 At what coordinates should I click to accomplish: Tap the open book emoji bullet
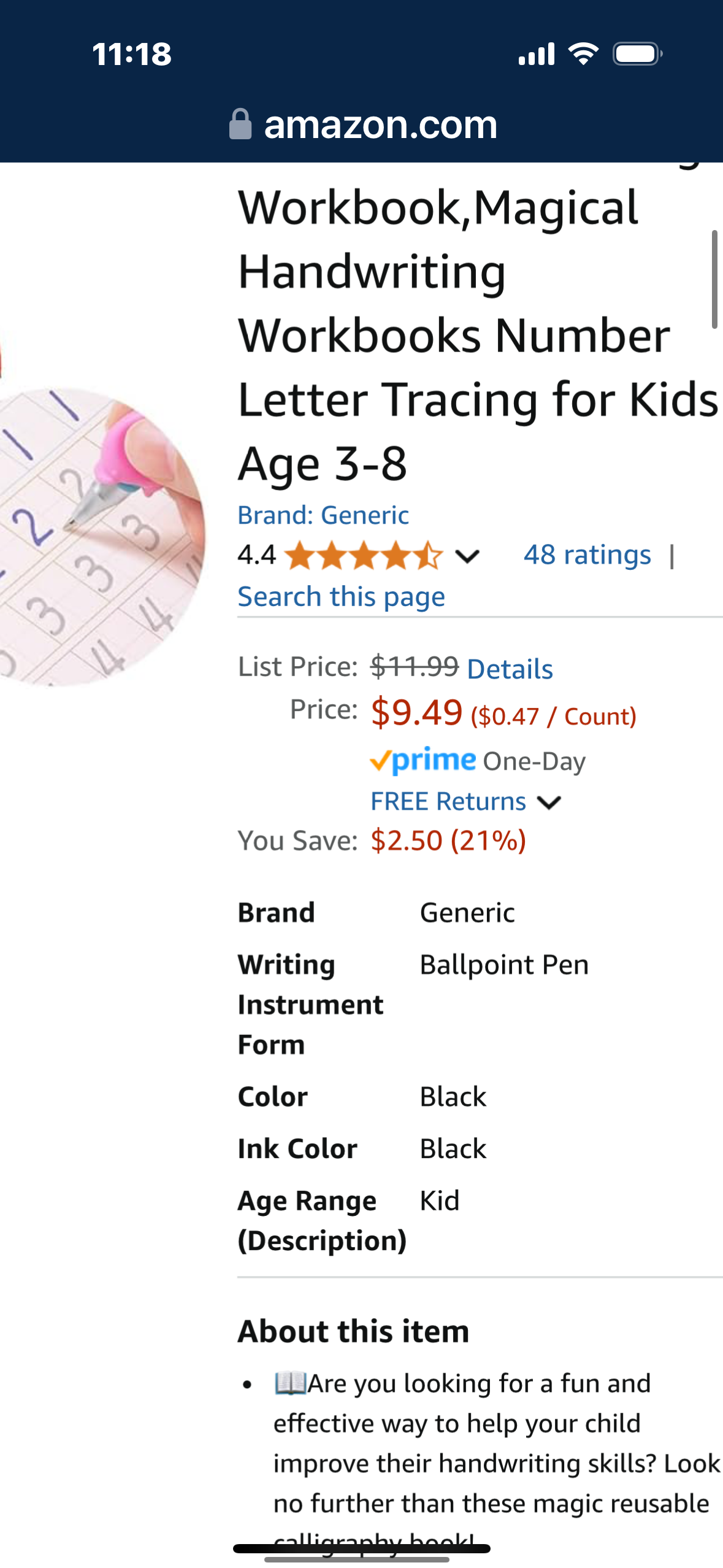click(x=289, y=1383)
